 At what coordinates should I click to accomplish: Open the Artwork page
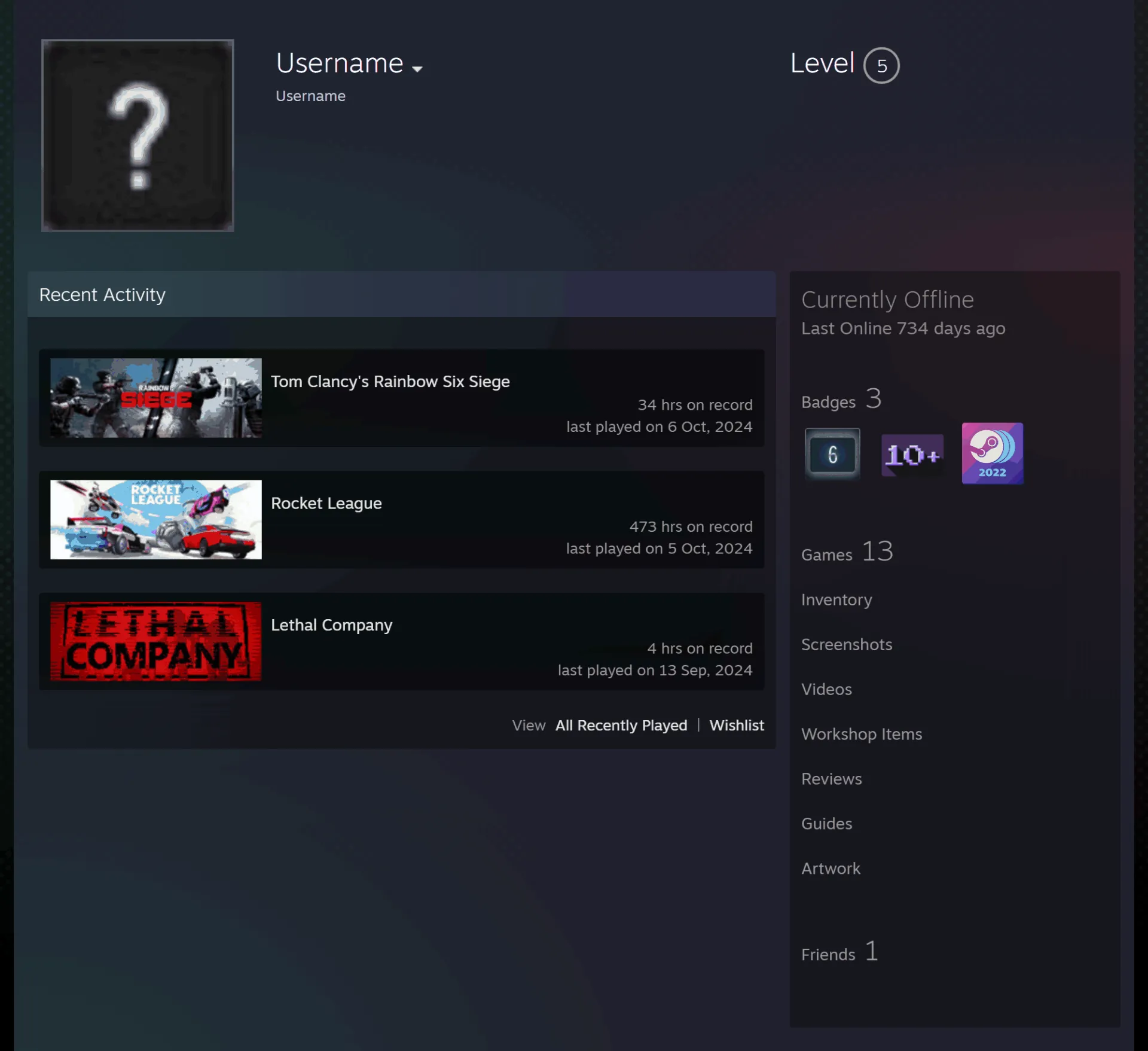tap(831, 869)
